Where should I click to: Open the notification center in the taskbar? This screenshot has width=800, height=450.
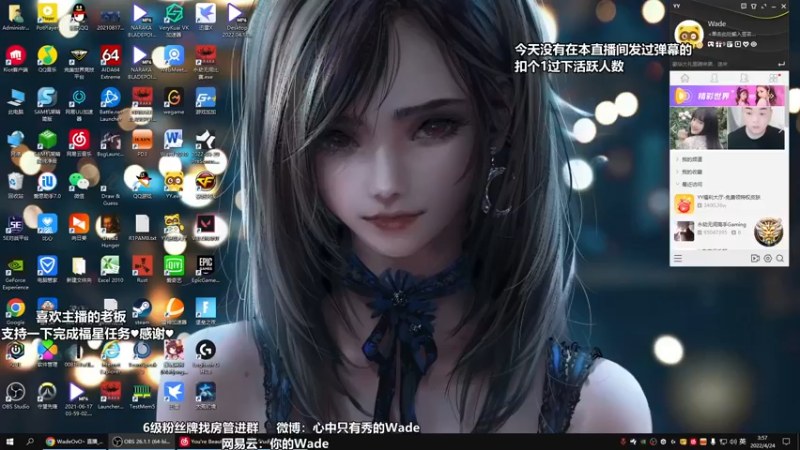[x=786, y=441]
